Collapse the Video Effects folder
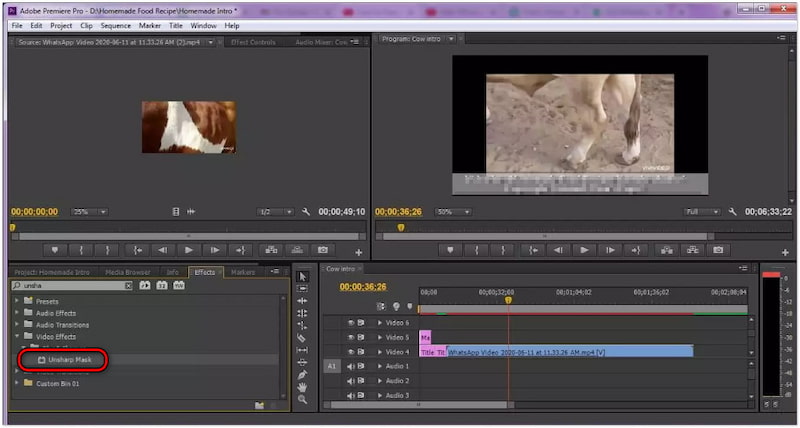The height and width of the screenshot is (428, 800). [17, 336]
